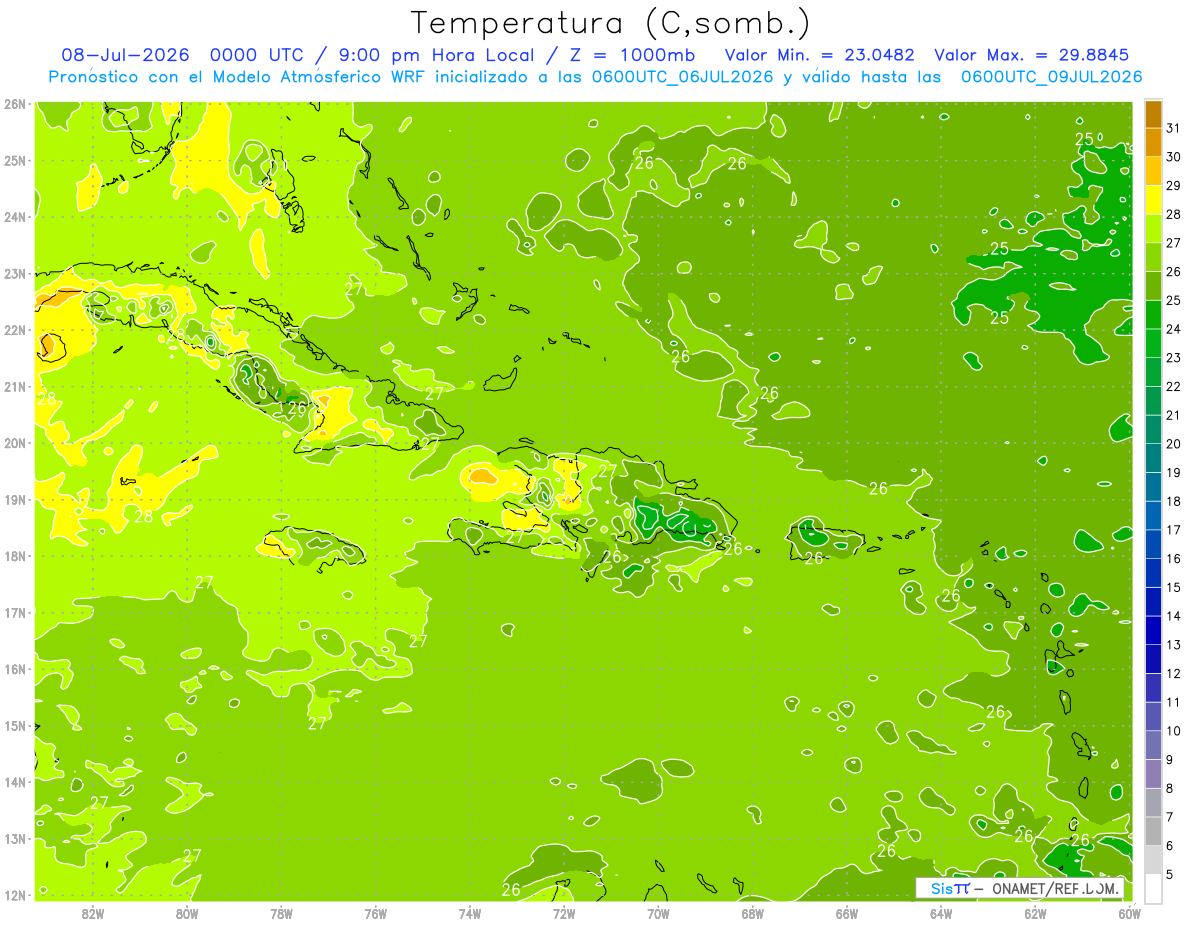Select valid-until time '0600UTC_09JUL2026'
Viewport: 1200px width, 927px height.
pos(1051,77)
